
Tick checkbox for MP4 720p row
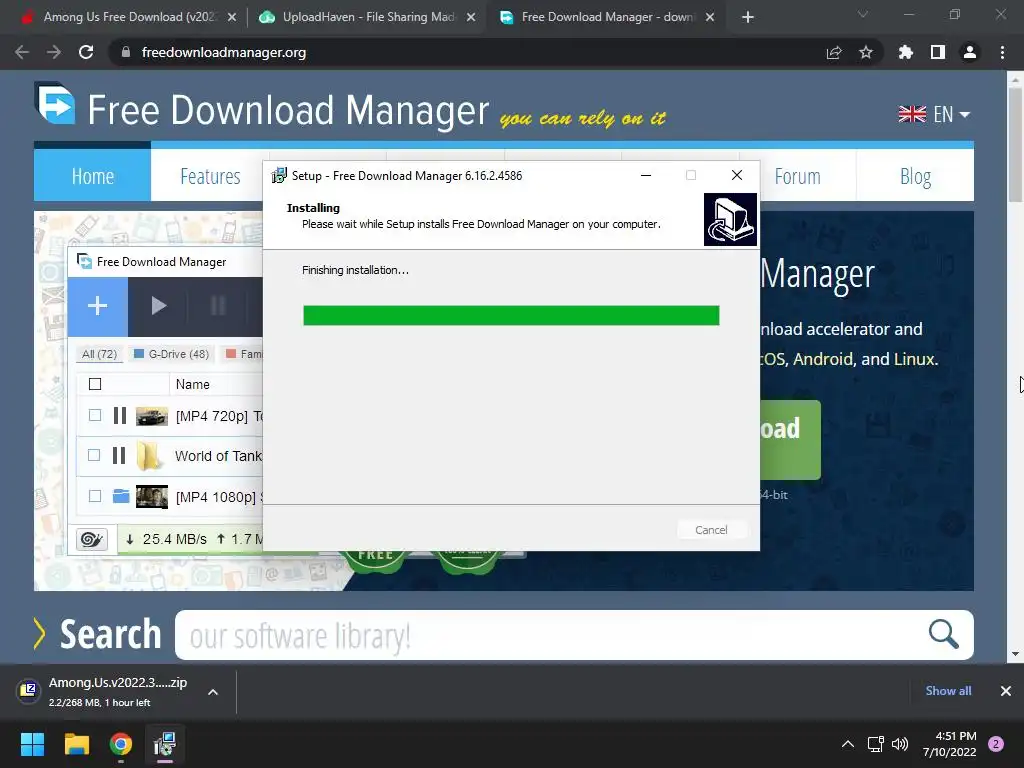[x=95, y=415]
